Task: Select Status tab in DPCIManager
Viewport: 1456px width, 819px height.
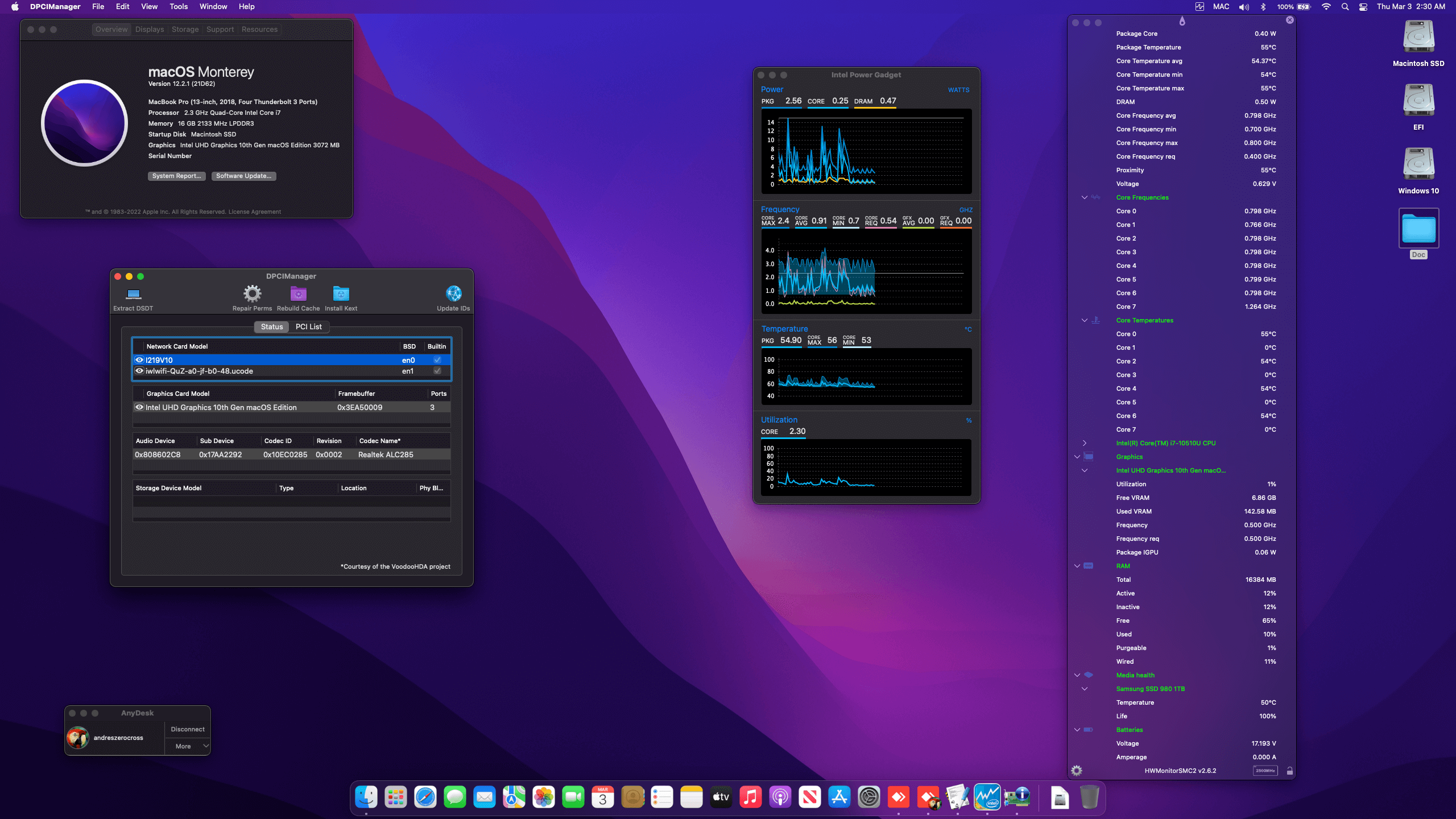Action: click(x=271, y=326)
